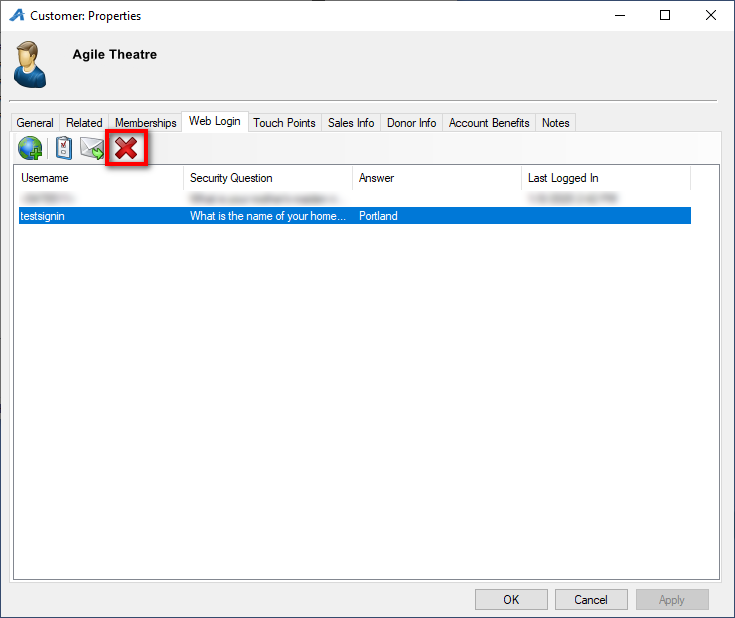Click the customer avatar icon
735x618 pixels.
click(x=30, y=64)
